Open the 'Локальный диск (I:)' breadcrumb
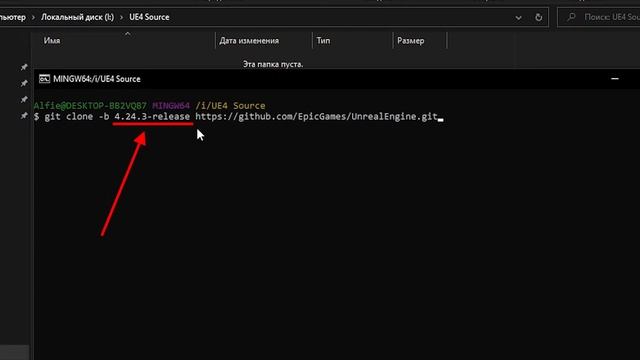 pyautogui.click(x=78, y=17)
